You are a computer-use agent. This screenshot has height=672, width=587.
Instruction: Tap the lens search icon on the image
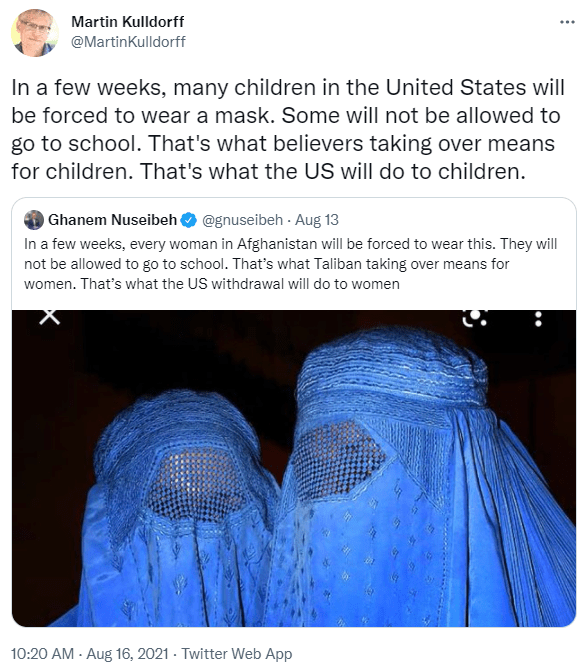475,318
